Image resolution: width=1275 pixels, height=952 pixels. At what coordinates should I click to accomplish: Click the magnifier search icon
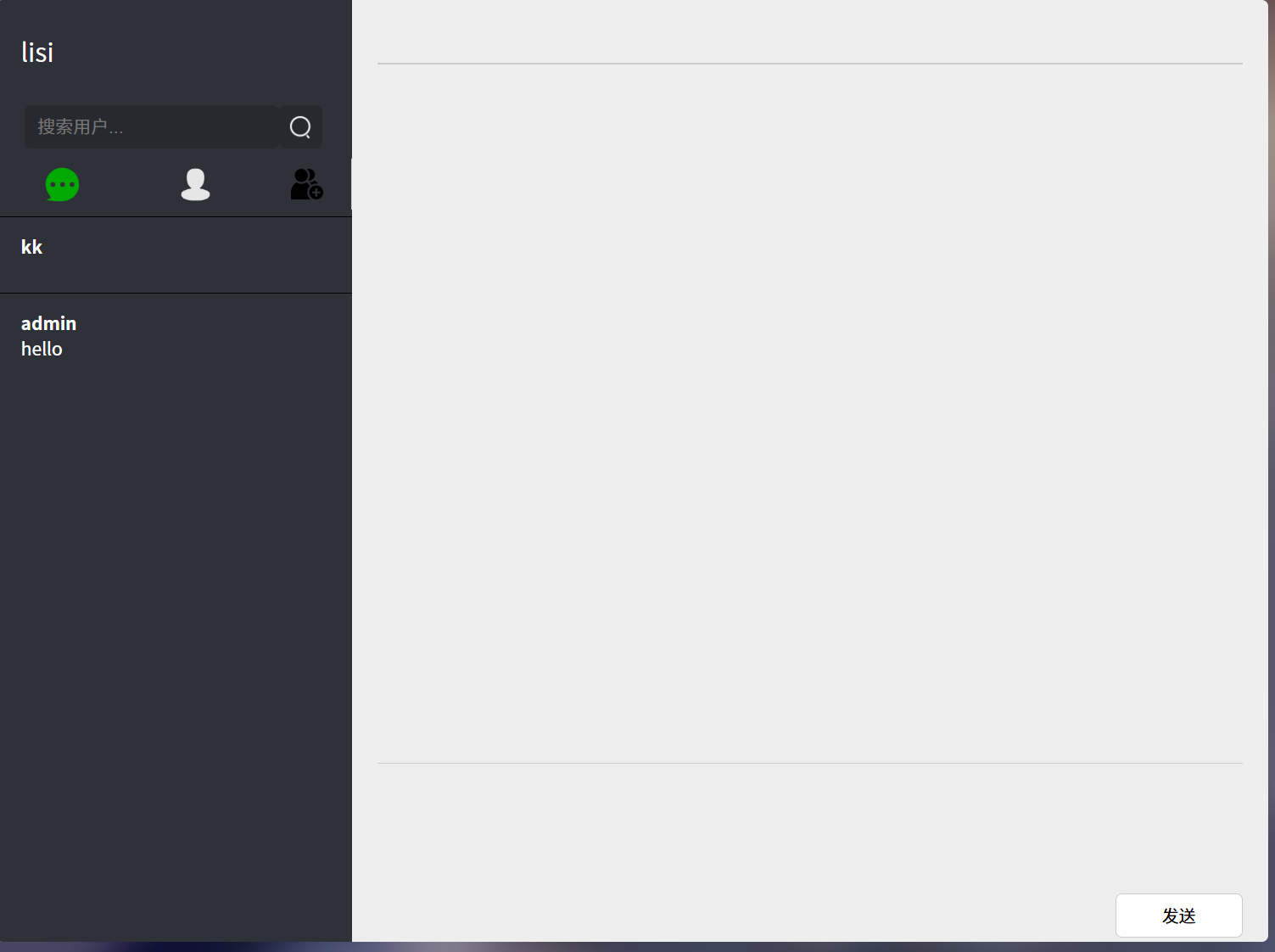point(300,126)
